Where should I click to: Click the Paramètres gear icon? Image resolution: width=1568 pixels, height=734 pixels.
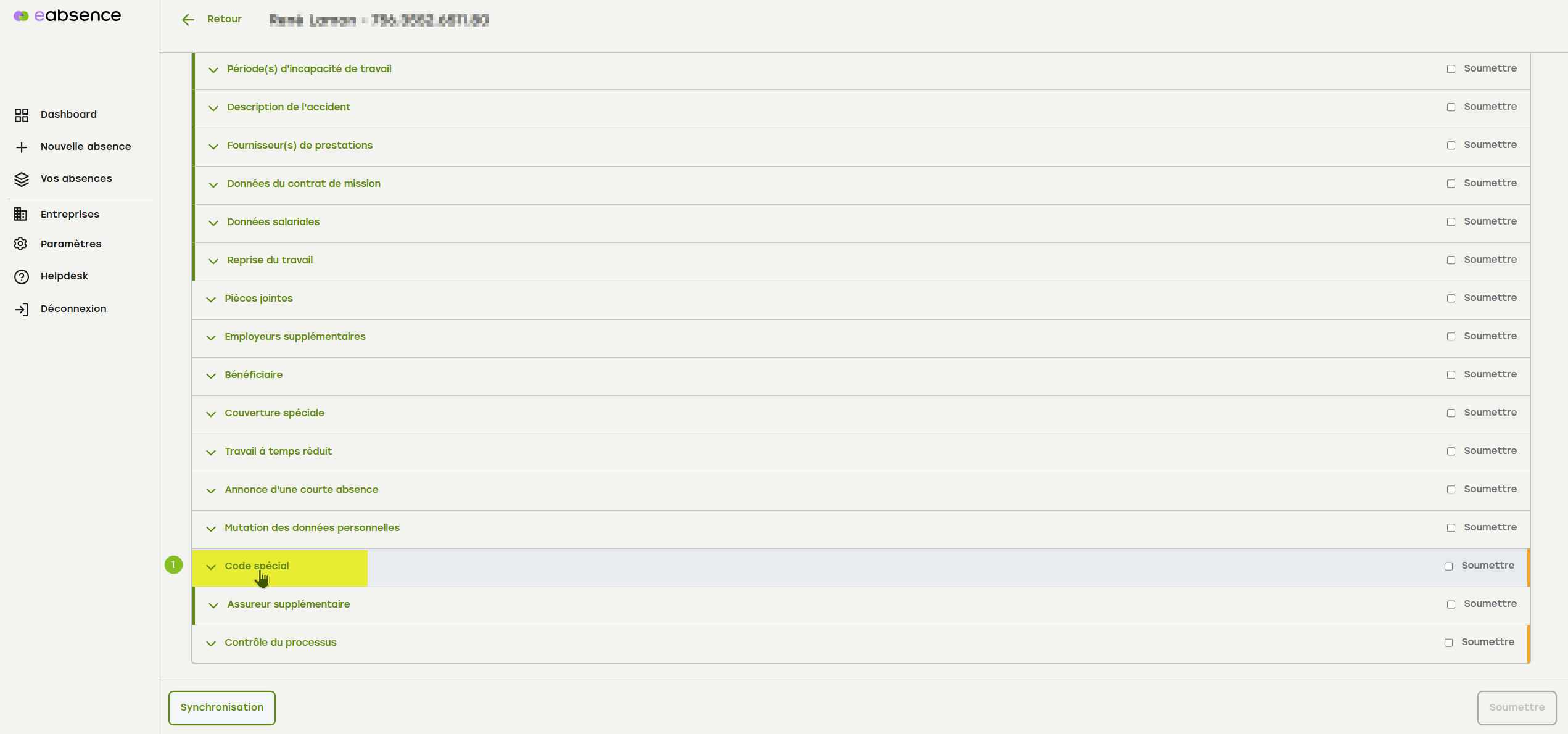pos(20,244)
